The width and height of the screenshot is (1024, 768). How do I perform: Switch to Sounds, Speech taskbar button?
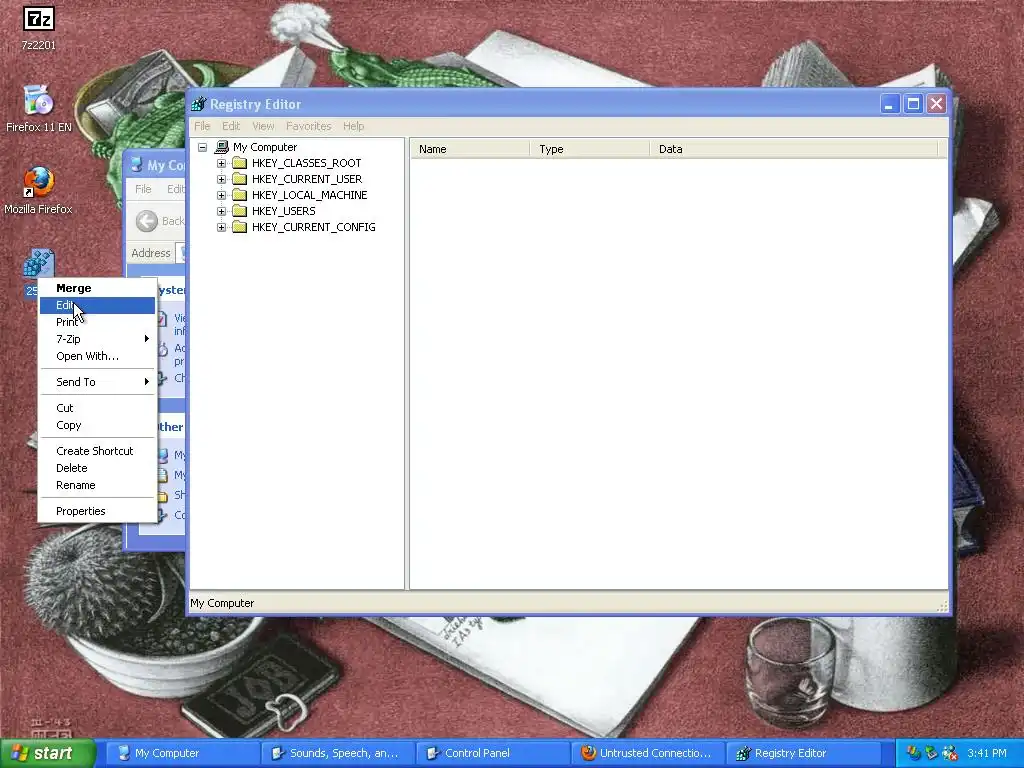click(337, 753)
